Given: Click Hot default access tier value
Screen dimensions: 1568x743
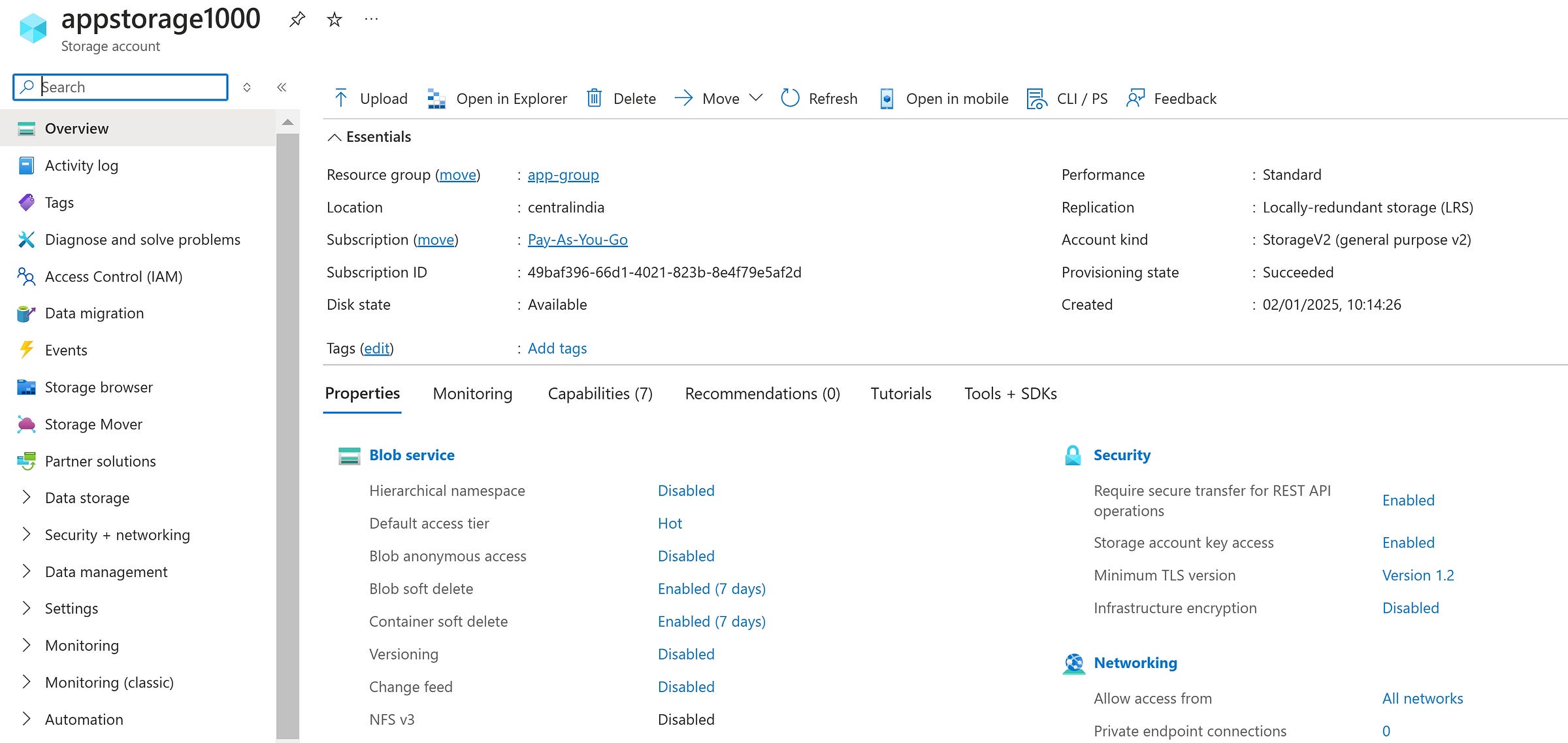Looking at the screenshot, I should coord(670,523).
